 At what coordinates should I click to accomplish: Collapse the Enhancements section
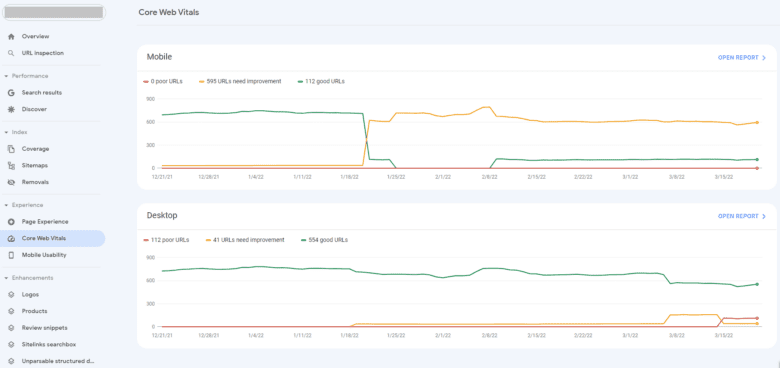[x=6, y=278]
